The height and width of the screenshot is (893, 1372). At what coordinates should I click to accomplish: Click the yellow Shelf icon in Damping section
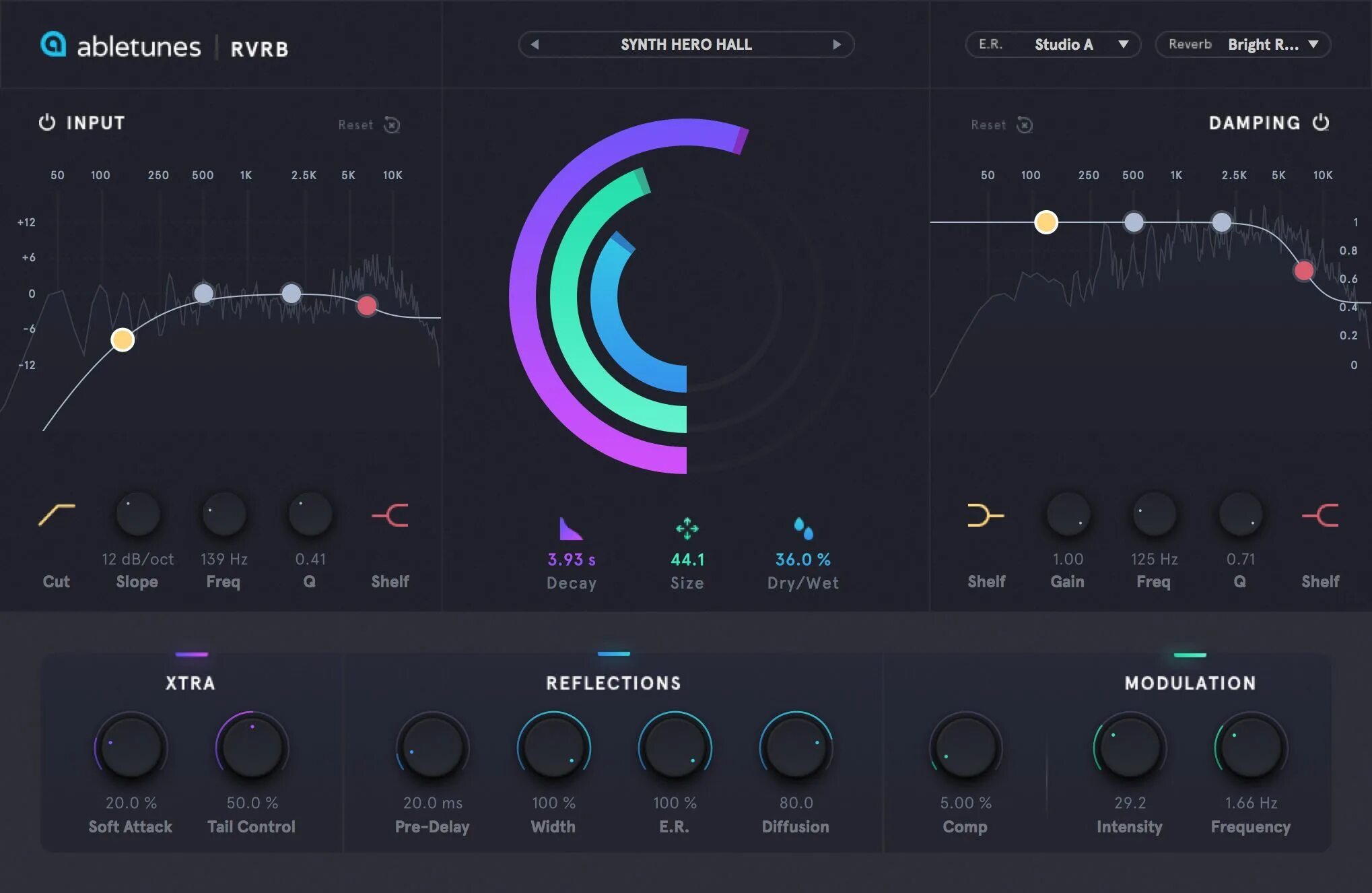pos(986,515)
